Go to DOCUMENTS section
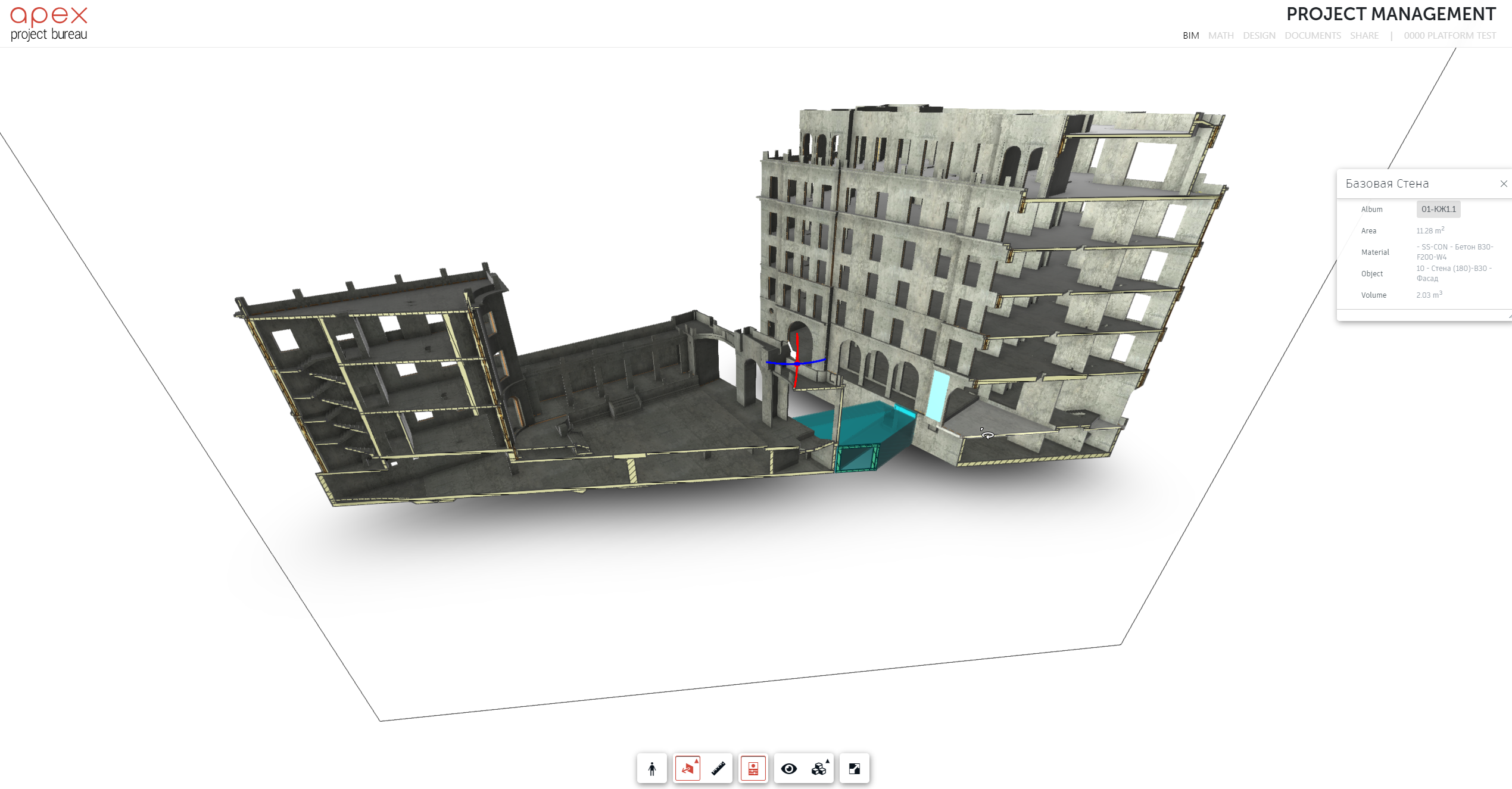 [x=1313, y=36]
